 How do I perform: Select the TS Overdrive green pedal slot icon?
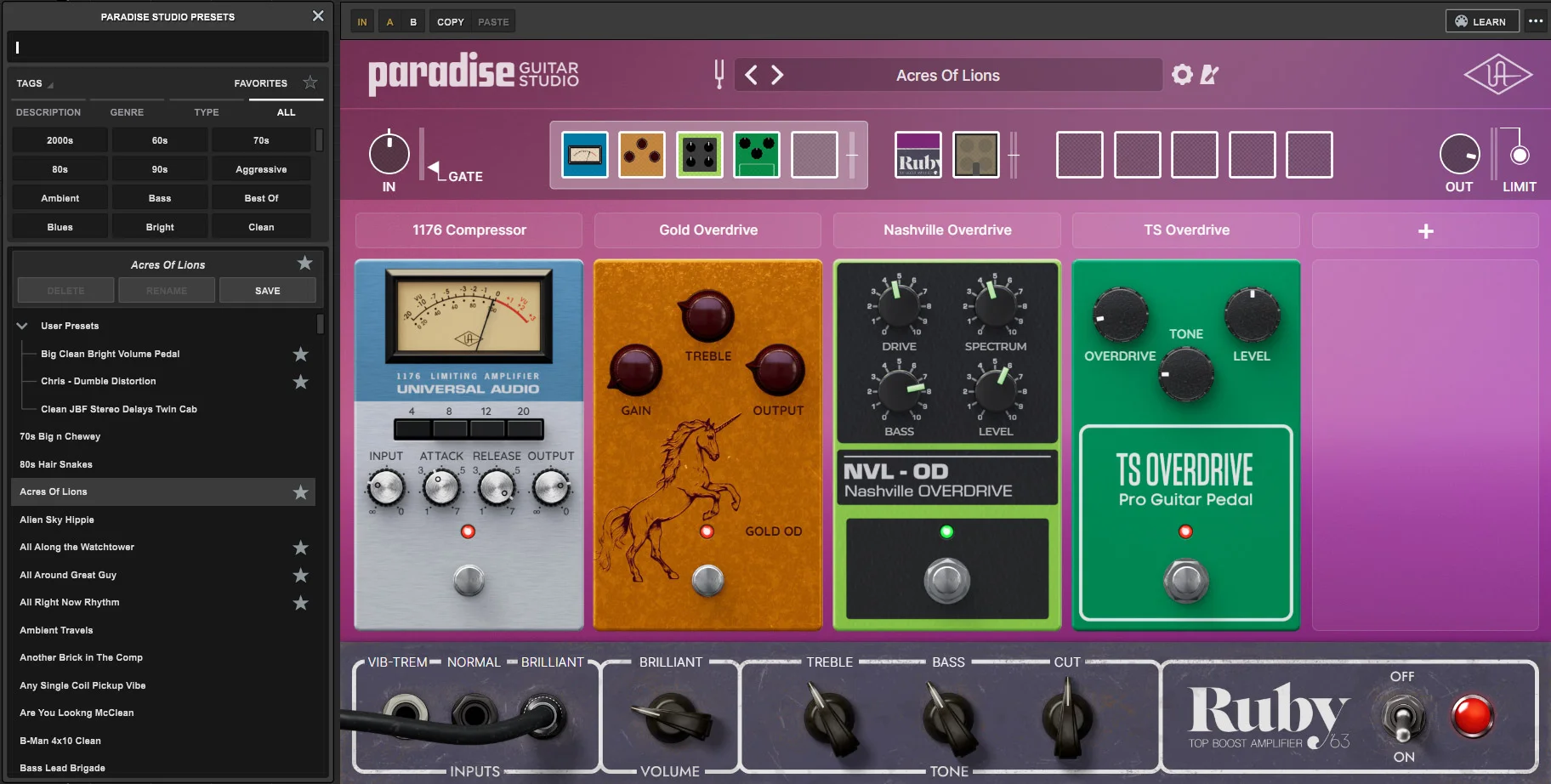(757, 155)
